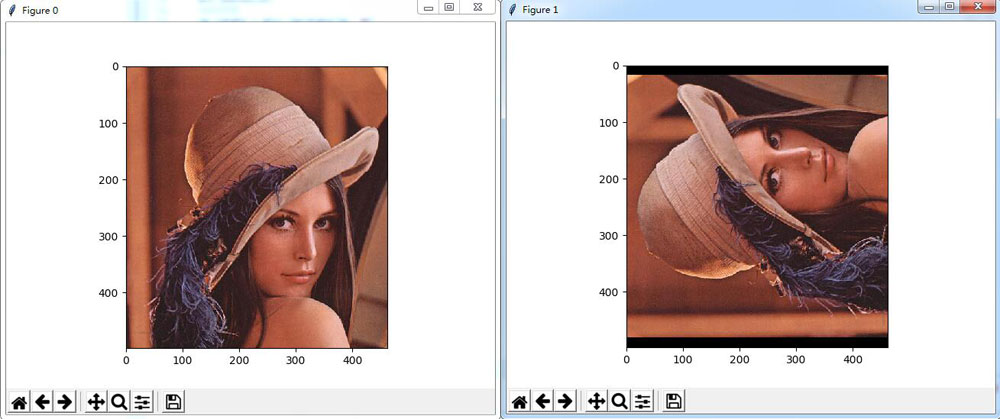Screen dimensions: 1000x419
Task: Click the rotated image in Figure 1
Action: (758, 207)
